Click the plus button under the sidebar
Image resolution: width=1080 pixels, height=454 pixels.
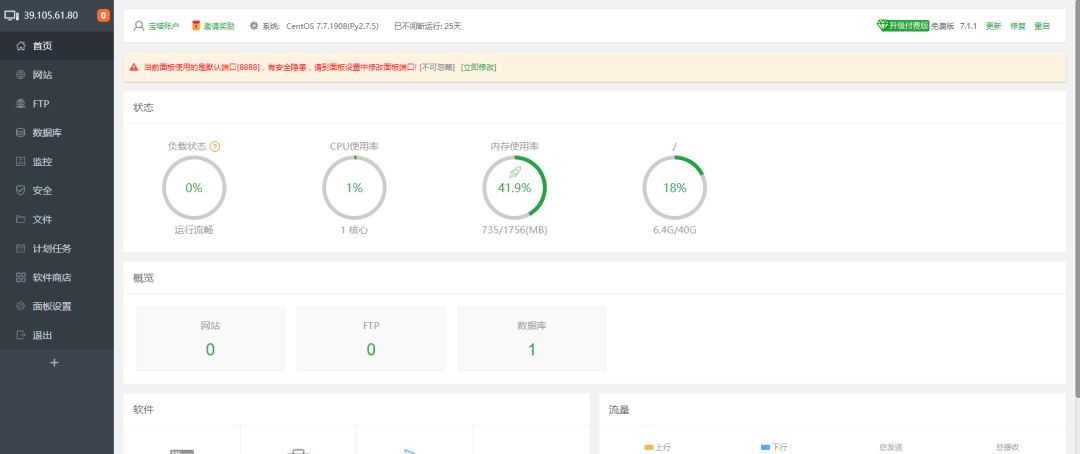[55, 363]
